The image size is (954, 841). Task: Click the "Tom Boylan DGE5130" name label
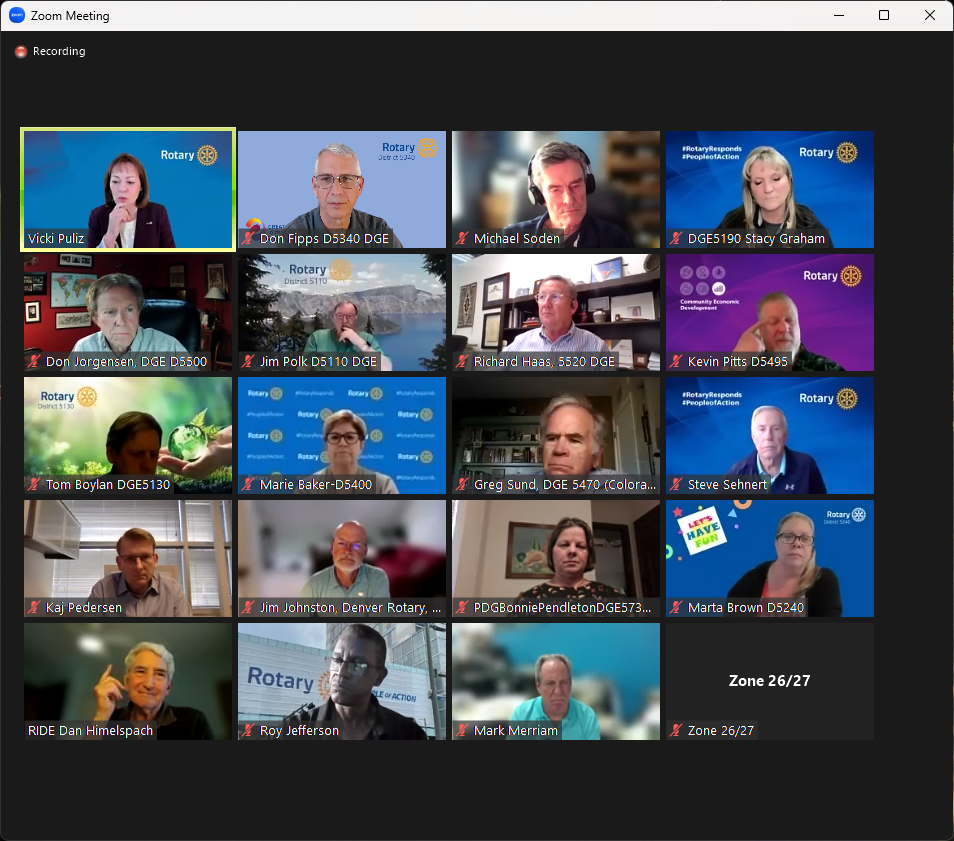point(107,485)
